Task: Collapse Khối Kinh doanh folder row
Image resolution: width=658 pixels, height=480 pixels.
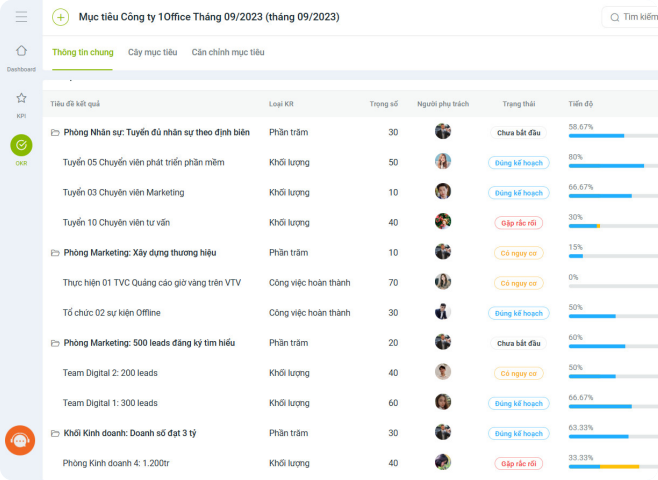Action: [x=55, y=433]
